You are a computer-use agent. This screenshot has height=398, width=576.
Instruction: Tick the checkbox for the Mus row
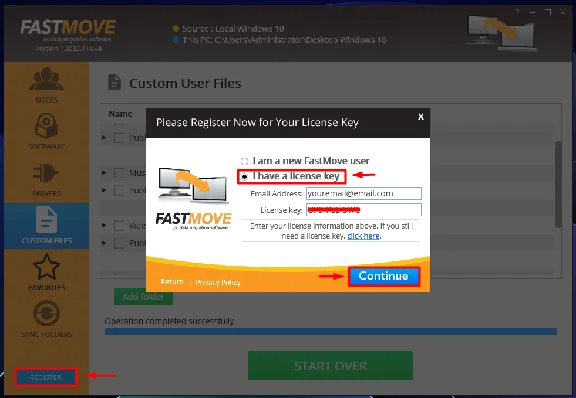119,173
